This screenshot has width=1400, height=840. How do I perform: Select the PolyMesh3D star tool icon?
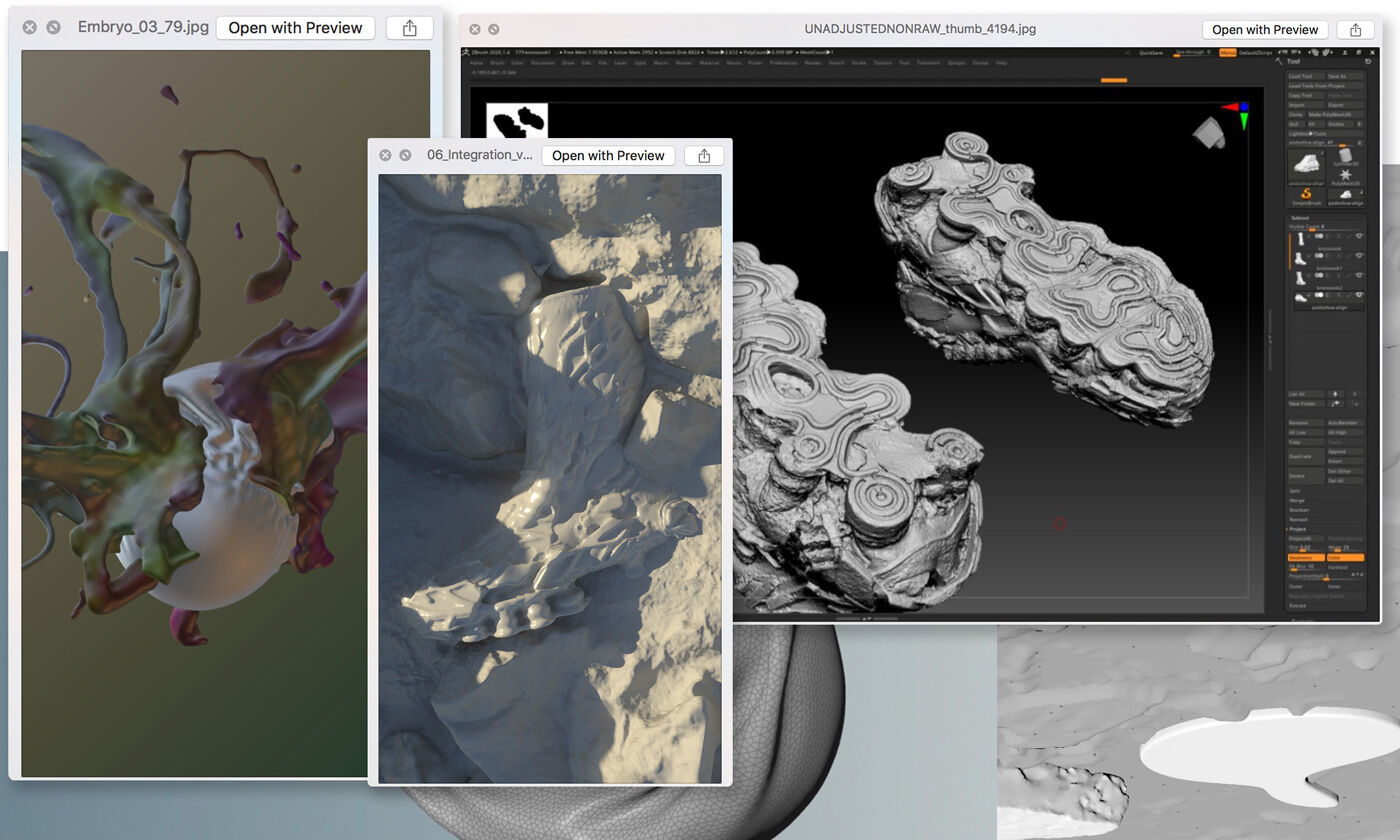click(x=1346, y=176)
